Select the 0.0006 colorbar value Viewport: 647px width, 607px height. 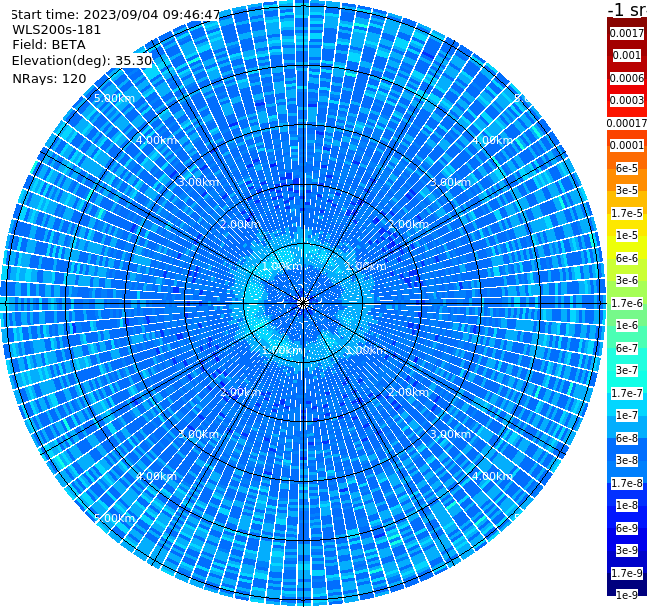627,78
